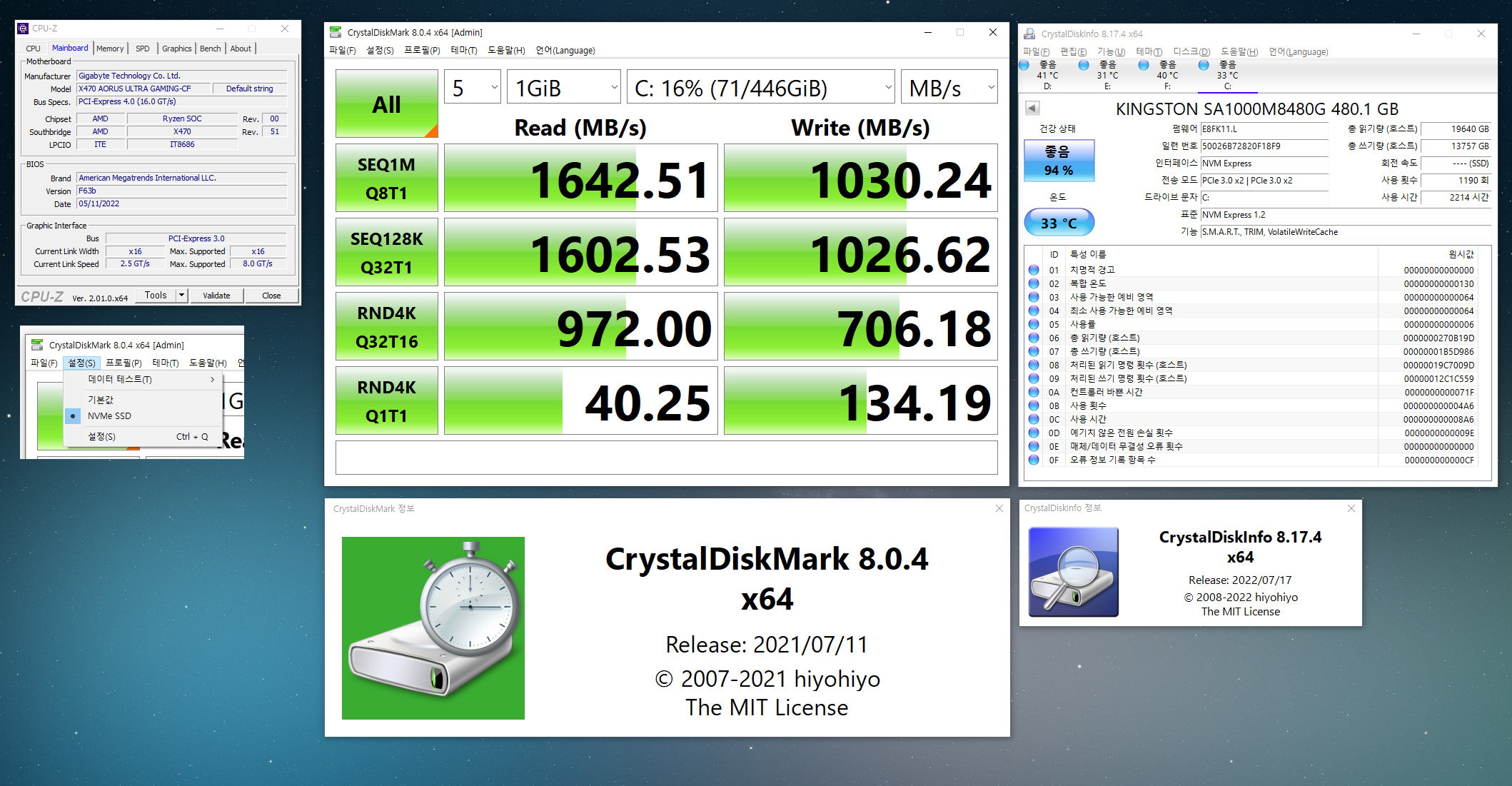The image size is (1512, 786).
Task: Switch to the SPD tab in CPU-Z
Action: click(x=143, y=49)
